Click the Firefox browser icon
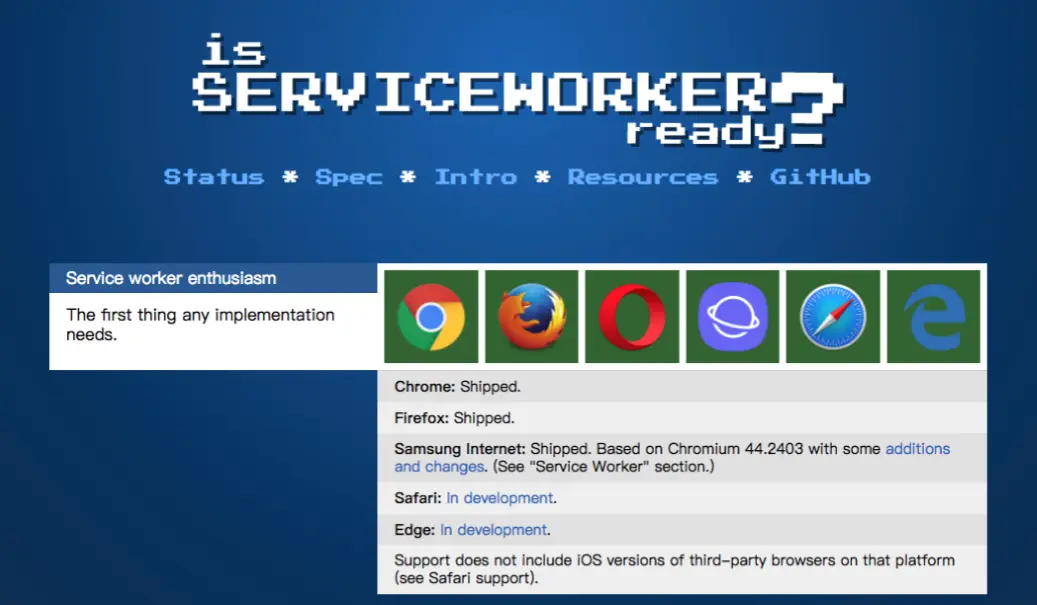Viewport: 1037px width, 605px height. (532, 317)
